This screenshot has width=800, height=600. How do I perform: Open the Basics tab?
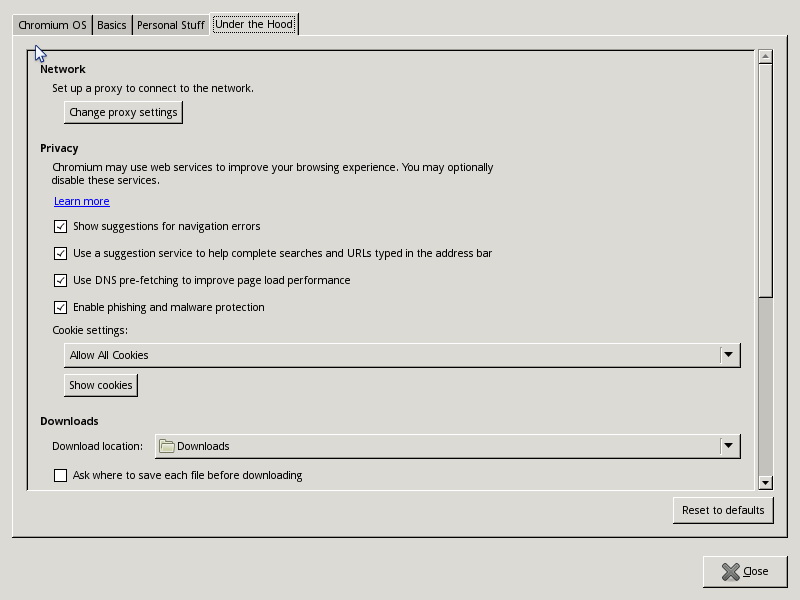coord(112,25)
